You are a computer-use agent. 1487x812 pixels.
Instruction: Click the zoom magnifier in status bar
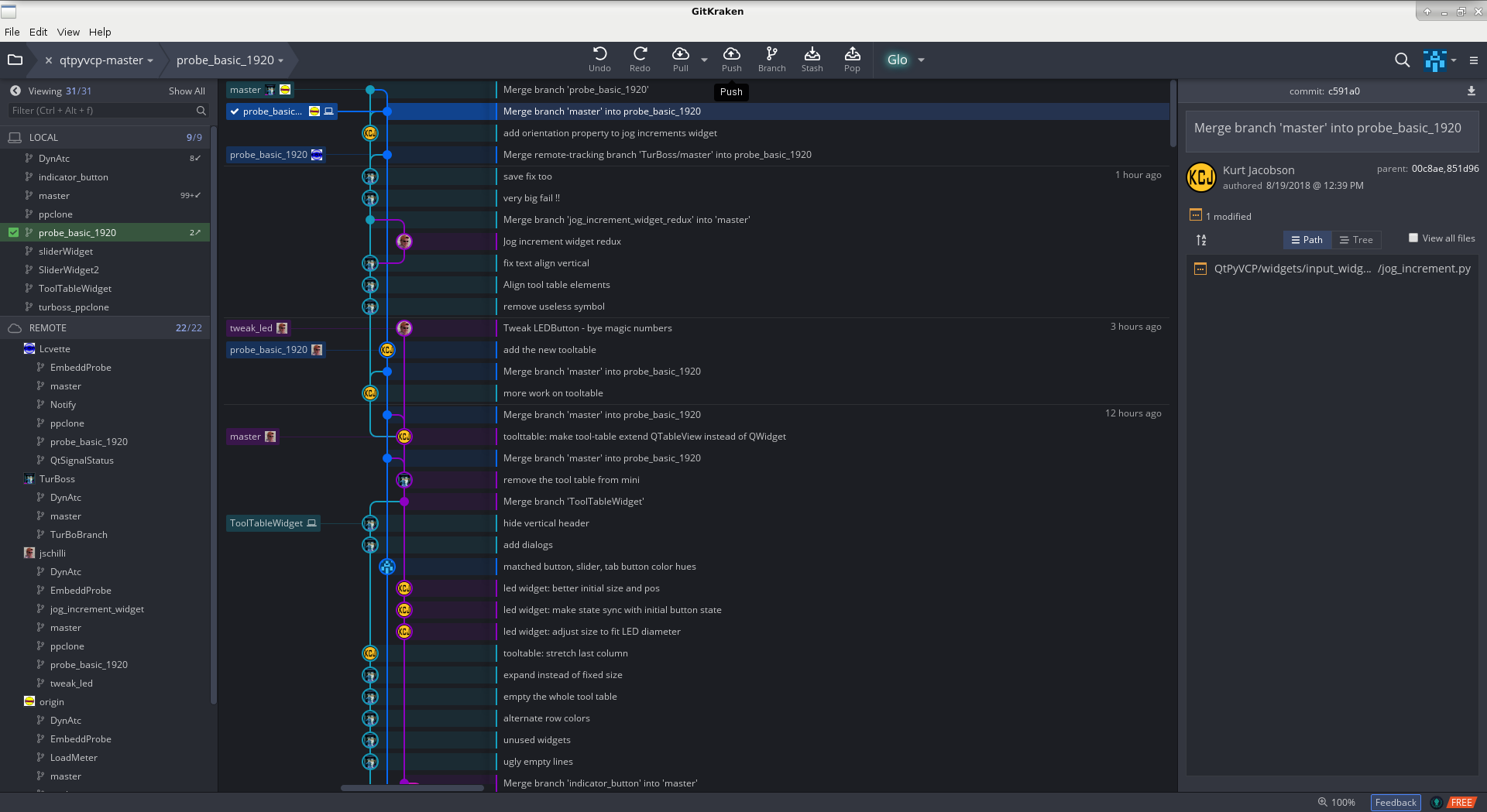click(x=1323, y=802)
